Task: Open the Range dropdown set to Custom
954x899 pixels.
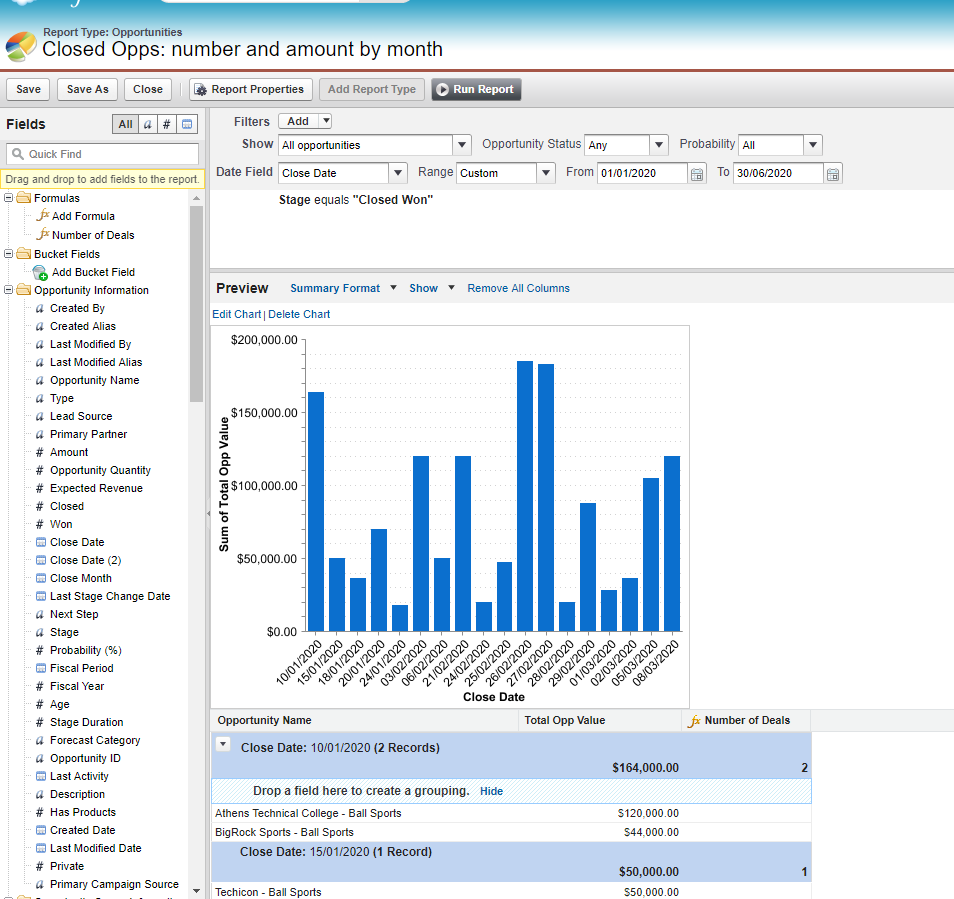Action: point(505,173)
